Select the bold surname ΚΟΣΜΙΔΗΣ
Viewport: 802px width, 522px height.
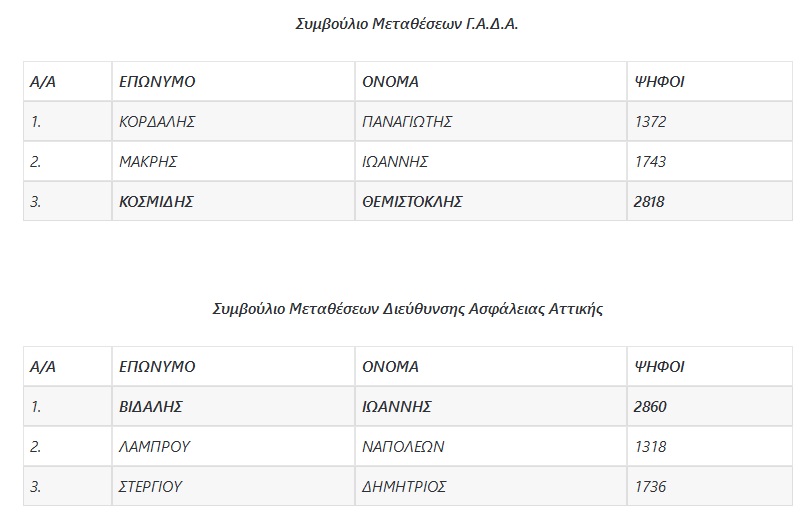click(156, 202)
